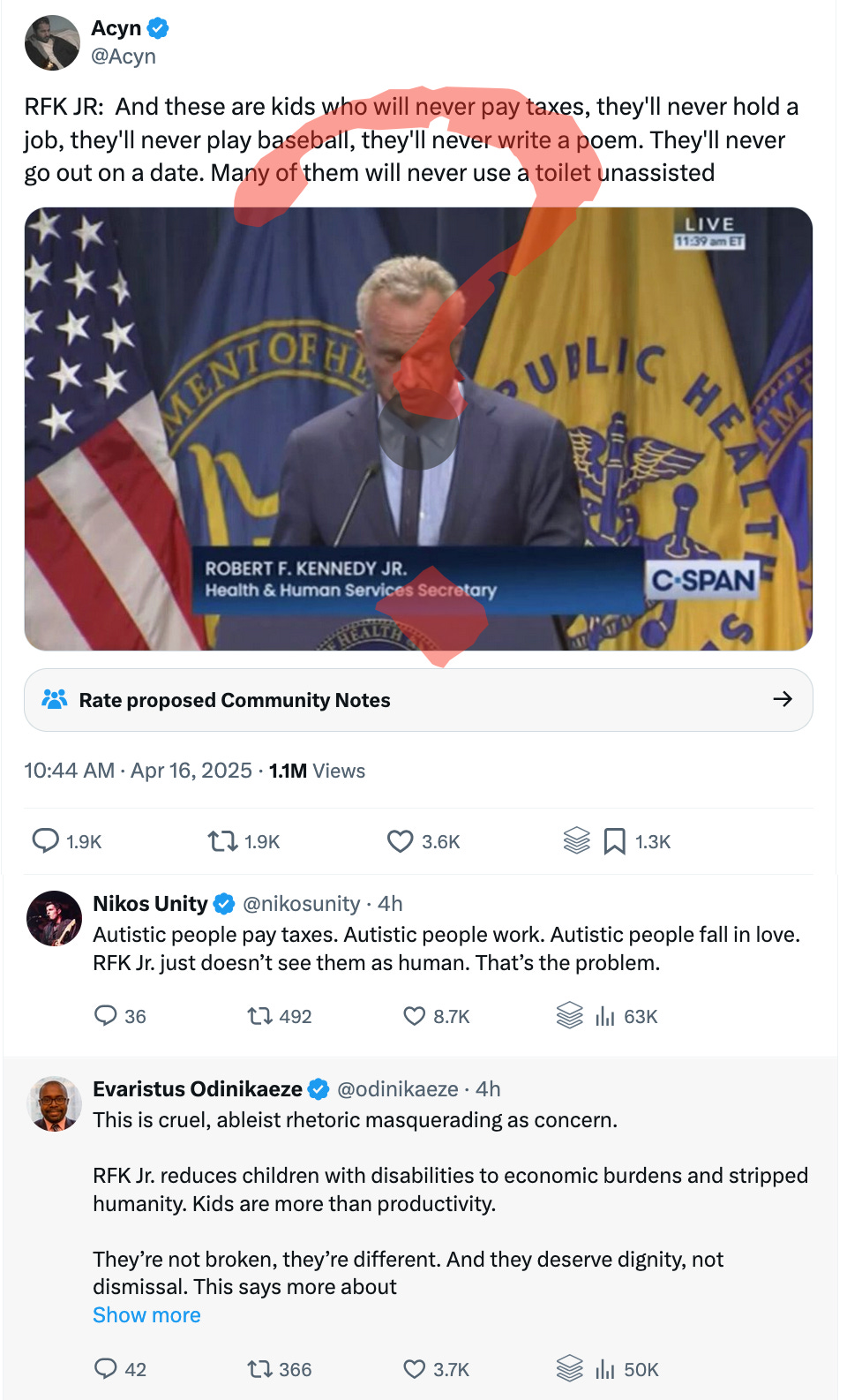Click the layers icon on Evaristus's reply

pos(570,1368)
